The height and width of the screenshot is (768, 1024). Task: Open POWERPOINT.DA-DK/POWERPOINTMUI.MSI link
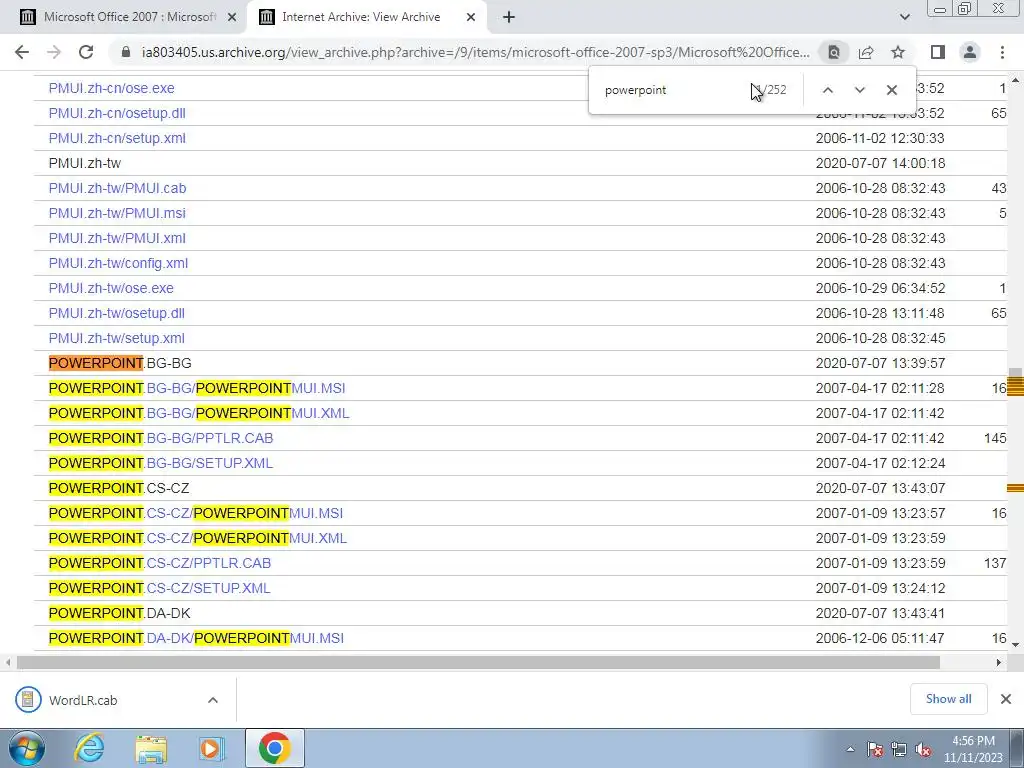pyautogui.click(x=197, y=638)
